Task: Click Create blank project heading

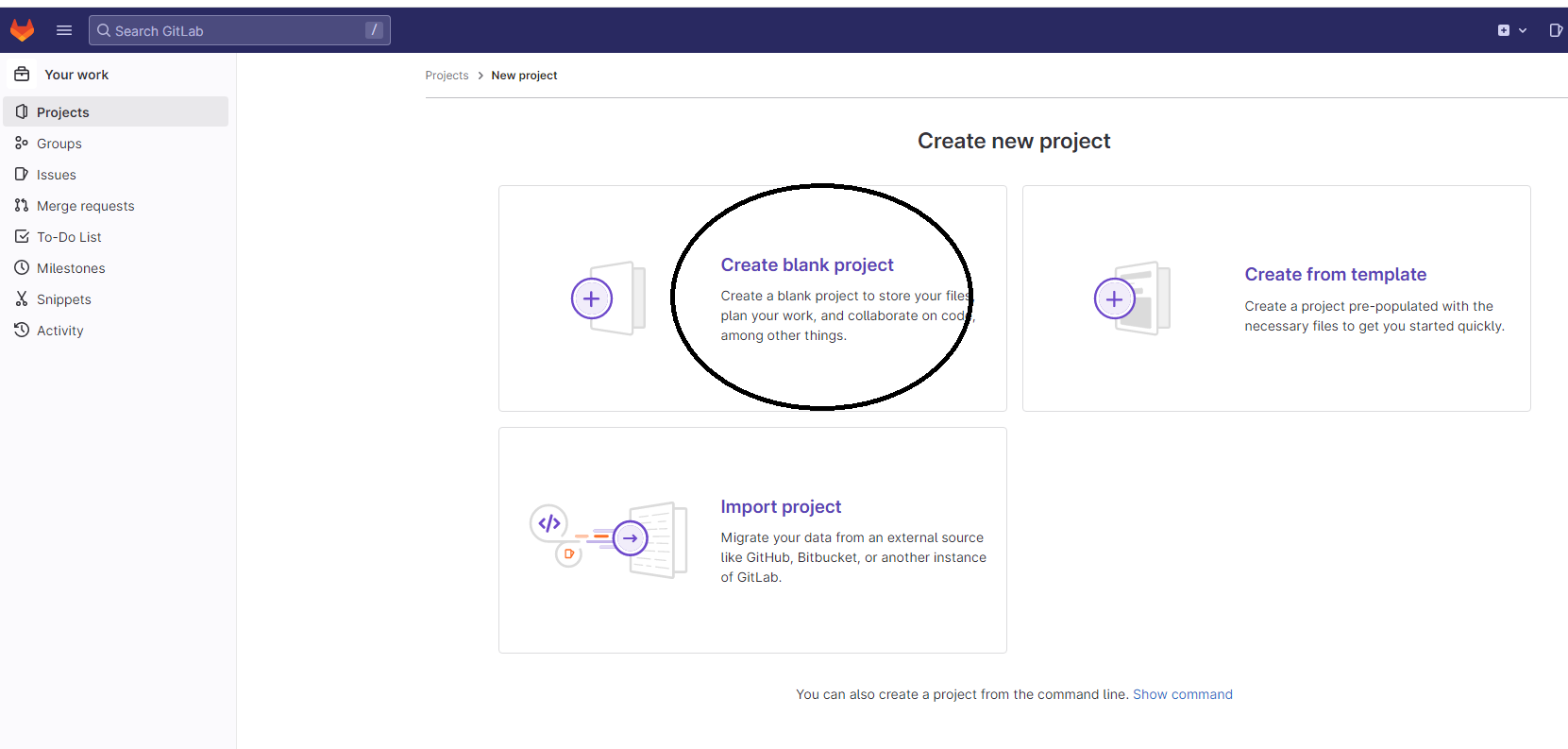Action: point(807,265)
